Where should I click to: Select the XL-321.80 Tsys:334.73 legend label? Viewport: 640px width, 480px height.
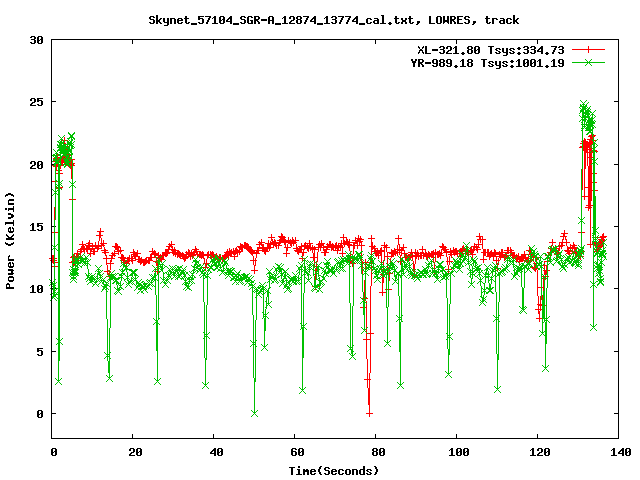point(490,50)
